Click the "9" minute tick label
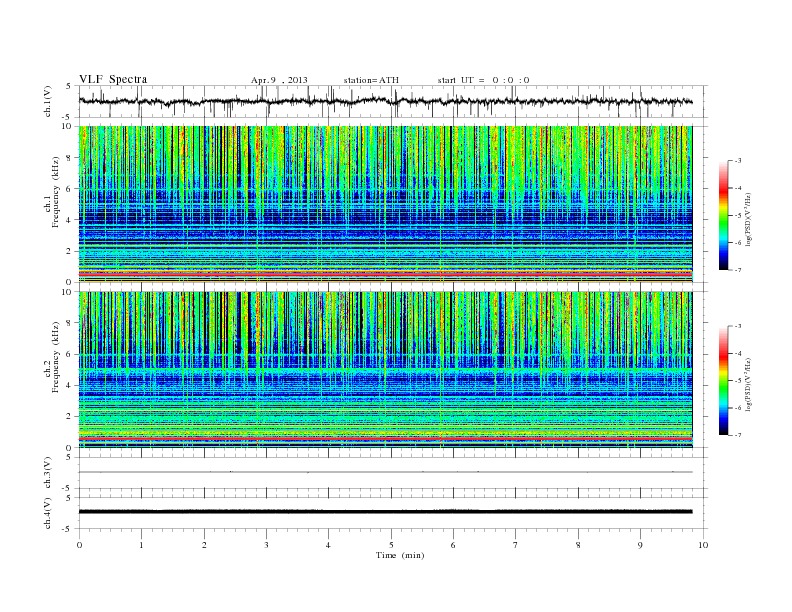 coord(640,545)
